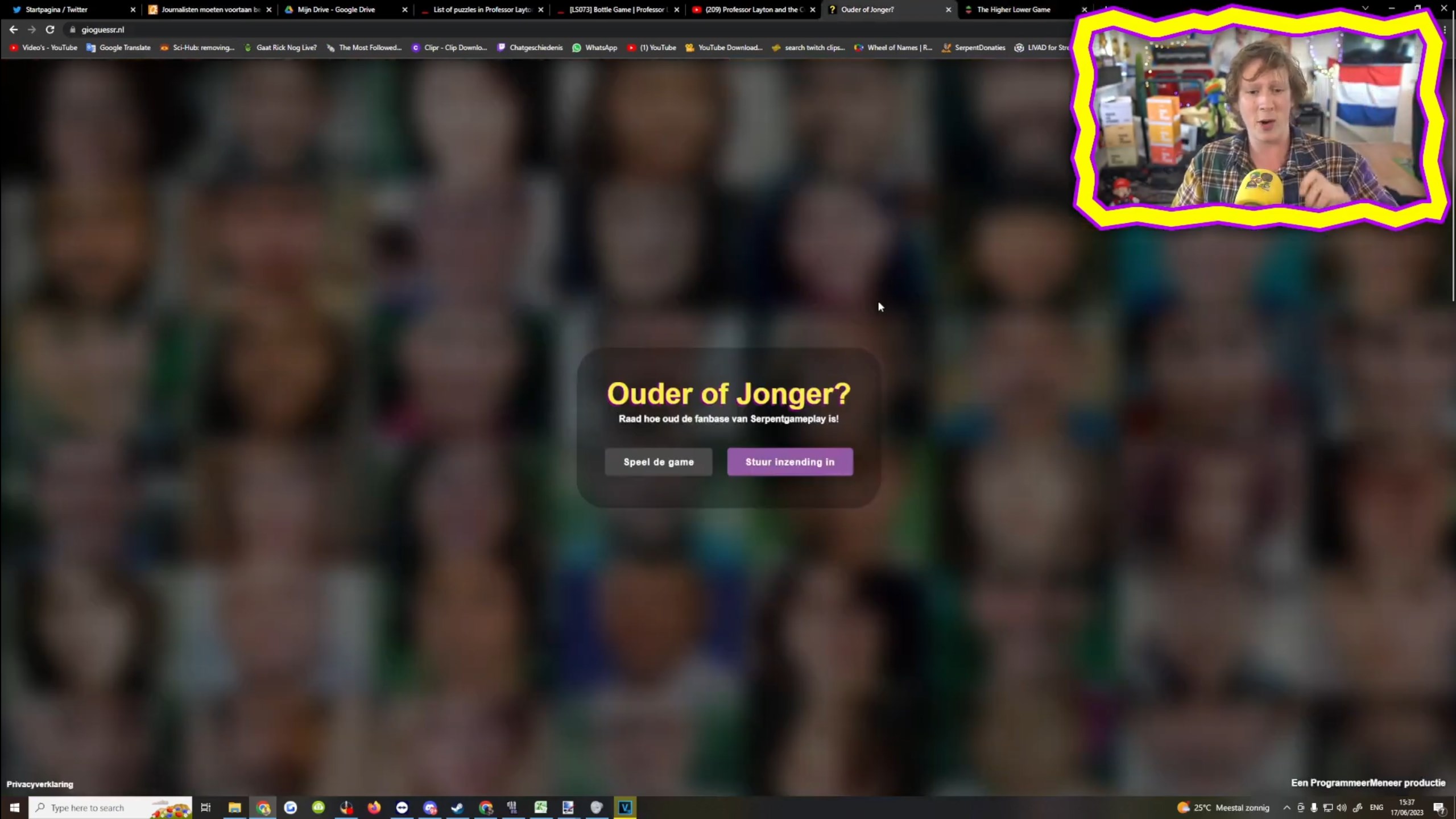The image size is (1456, 819).
Task: Go back using browser back arrow
Action: point(14,30)
